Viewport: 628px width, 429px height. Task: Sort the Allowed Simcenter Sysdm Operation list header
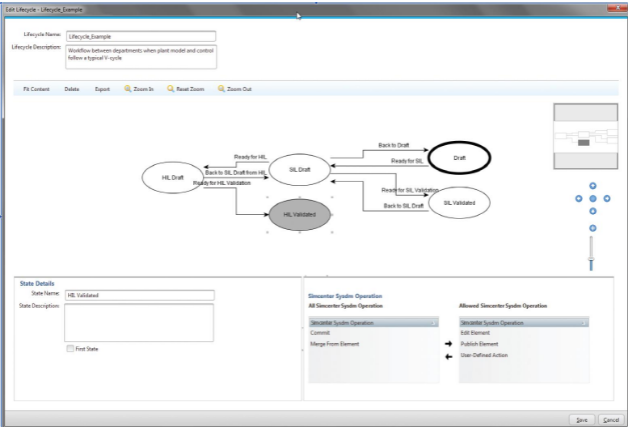point(522,323)
